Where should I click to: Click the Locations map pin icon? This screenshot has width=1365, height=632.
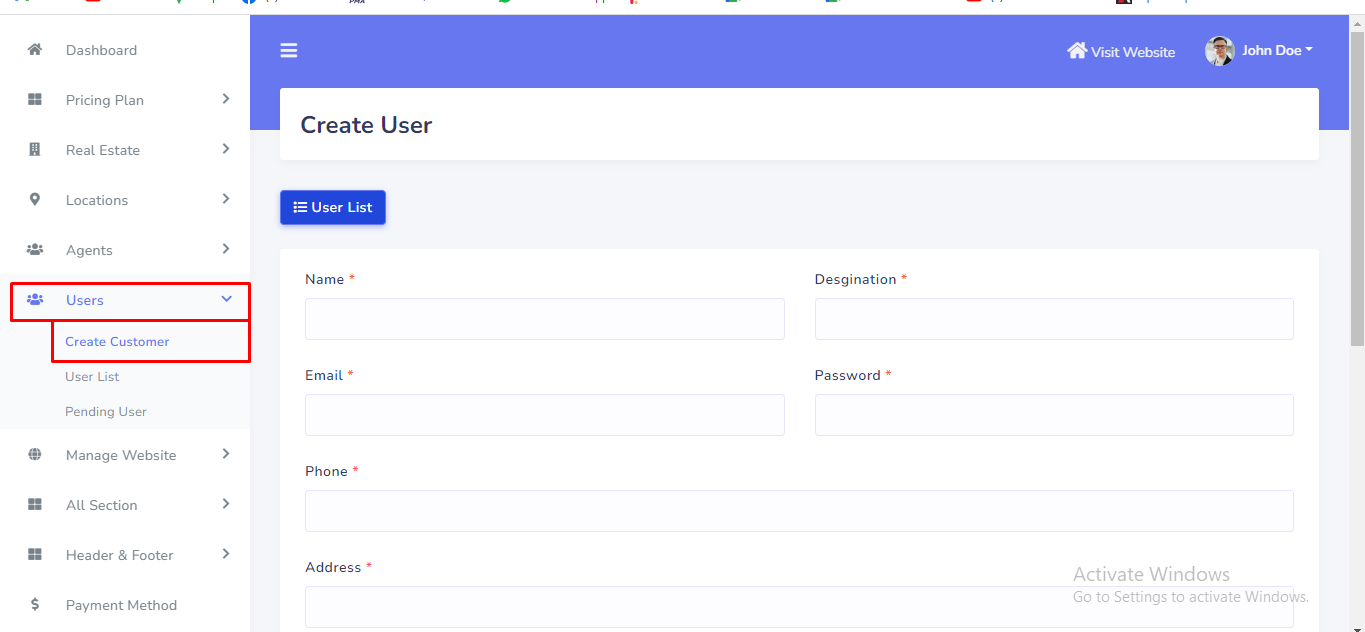click(35, 200)
